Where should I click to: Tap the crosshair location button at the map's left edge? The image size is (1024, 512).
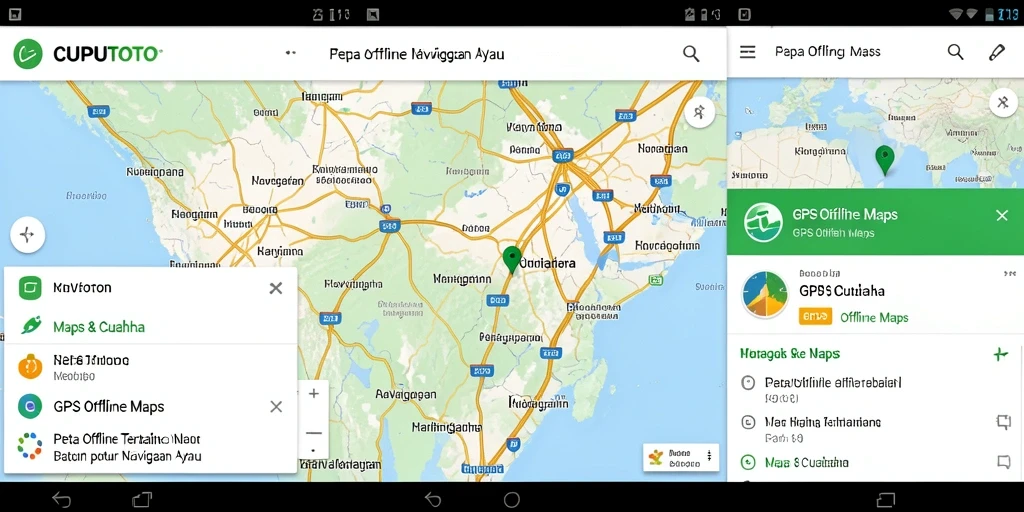[x=27, y=235]
